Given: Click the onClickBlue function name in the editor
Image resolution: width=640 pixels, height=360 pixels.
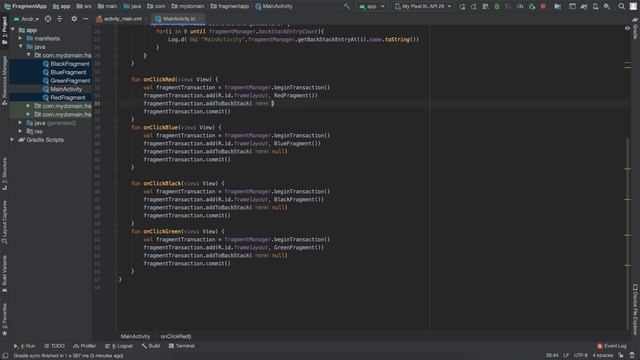Looking at the screenshot, I should tap(161, 127).
